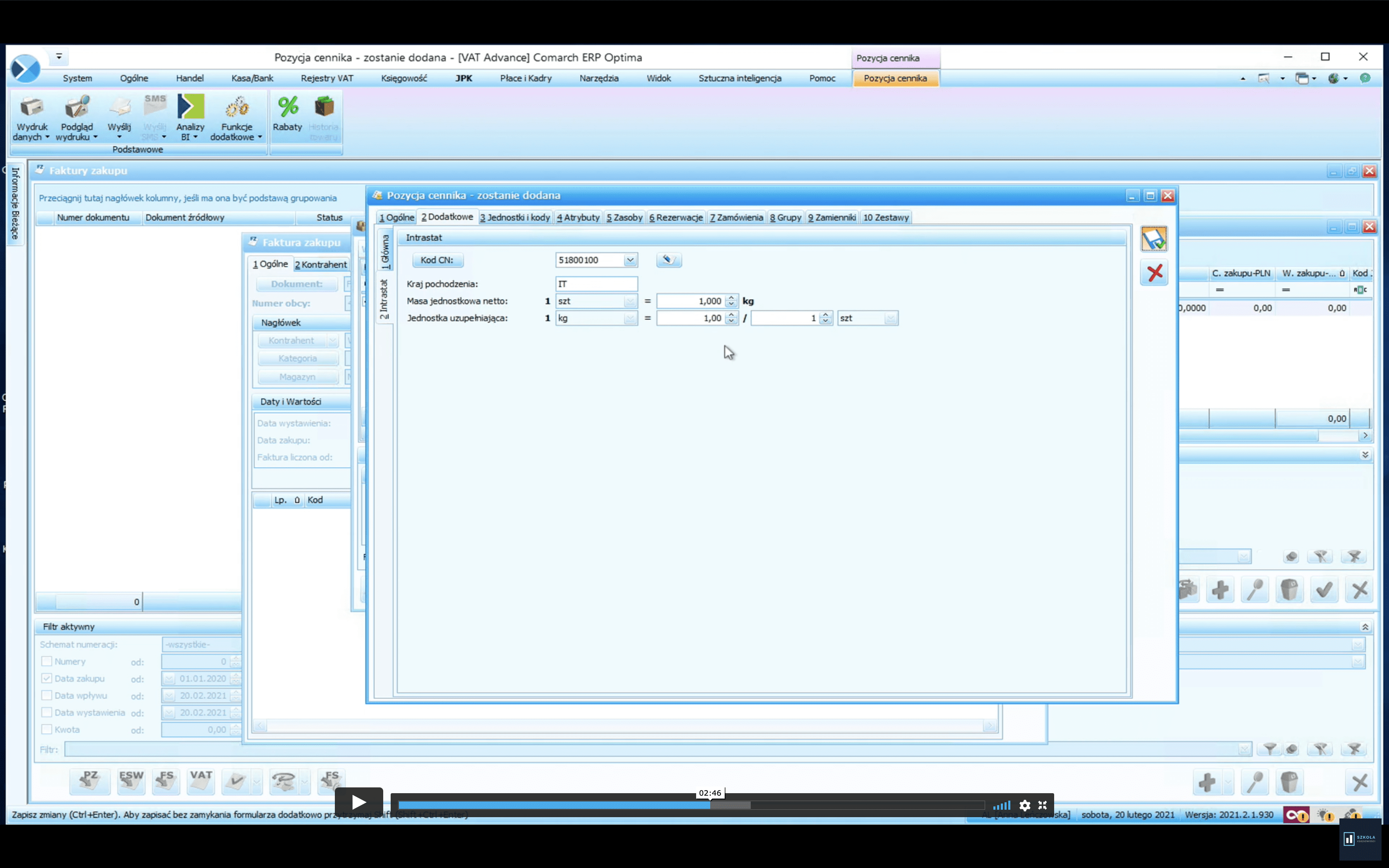Click the Rabaty percent icon
This screenshot has height=868, width=1389.
tap(288, 114)
